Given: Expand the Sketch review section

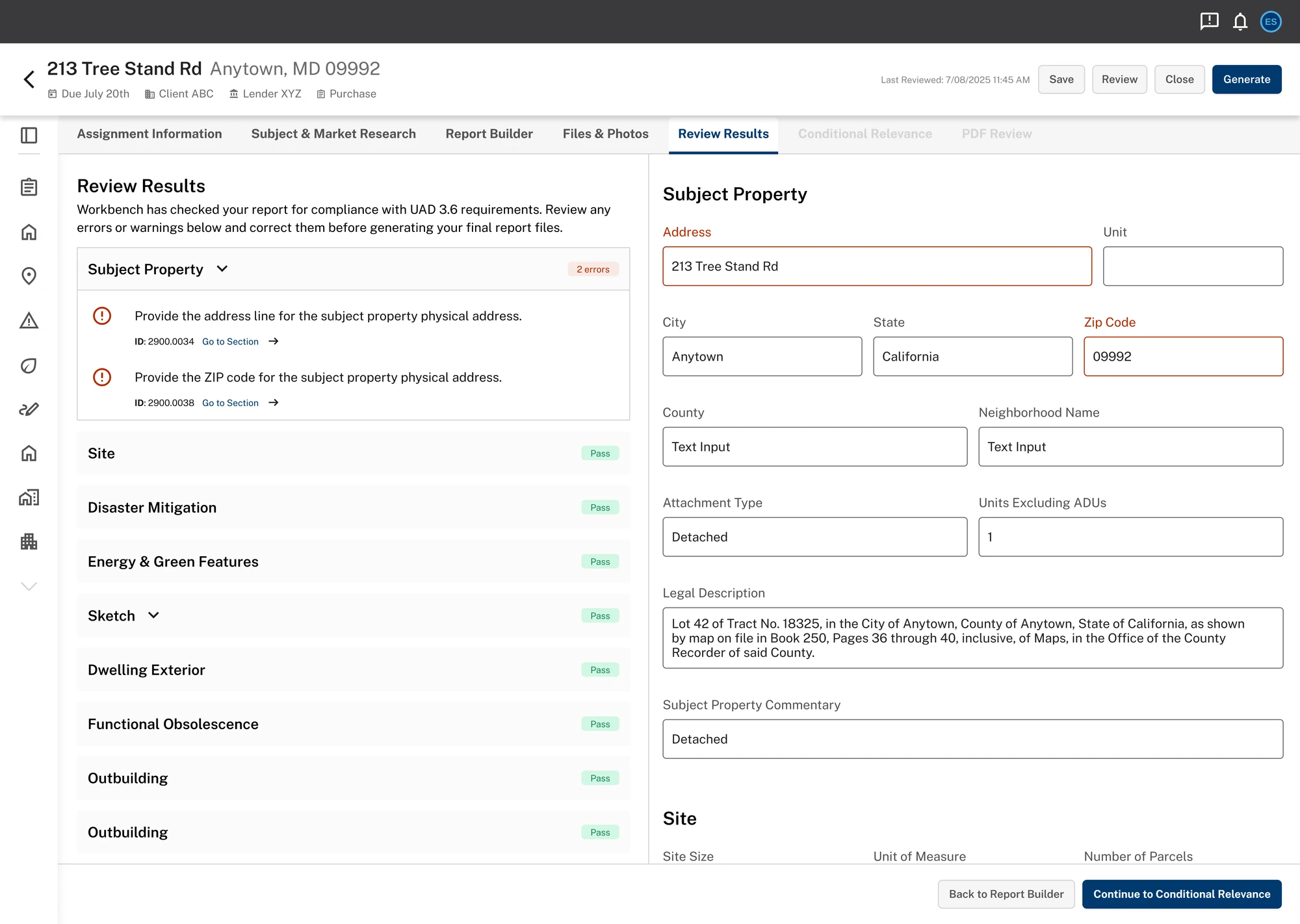Looking at the screenshot, I should [x=154, y=615].
